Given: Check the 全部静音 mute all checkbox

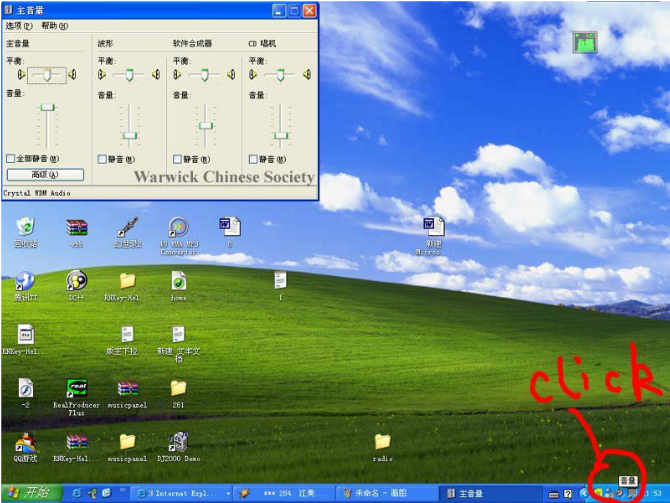Looking at the screenshot, I should [x=11, y=159].
